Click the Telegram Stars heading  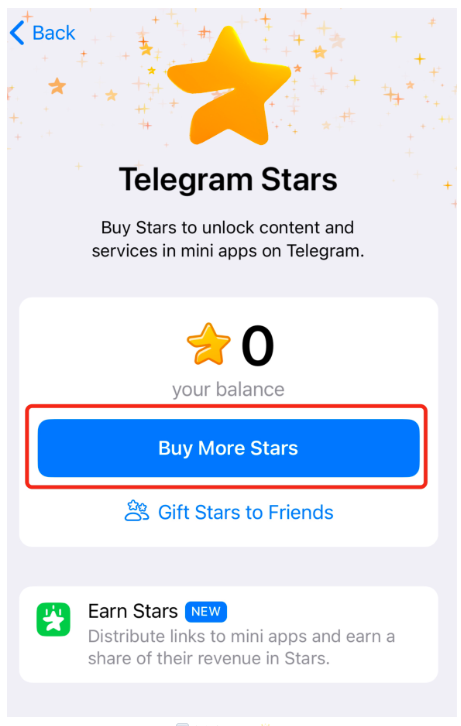coord(228,180)
